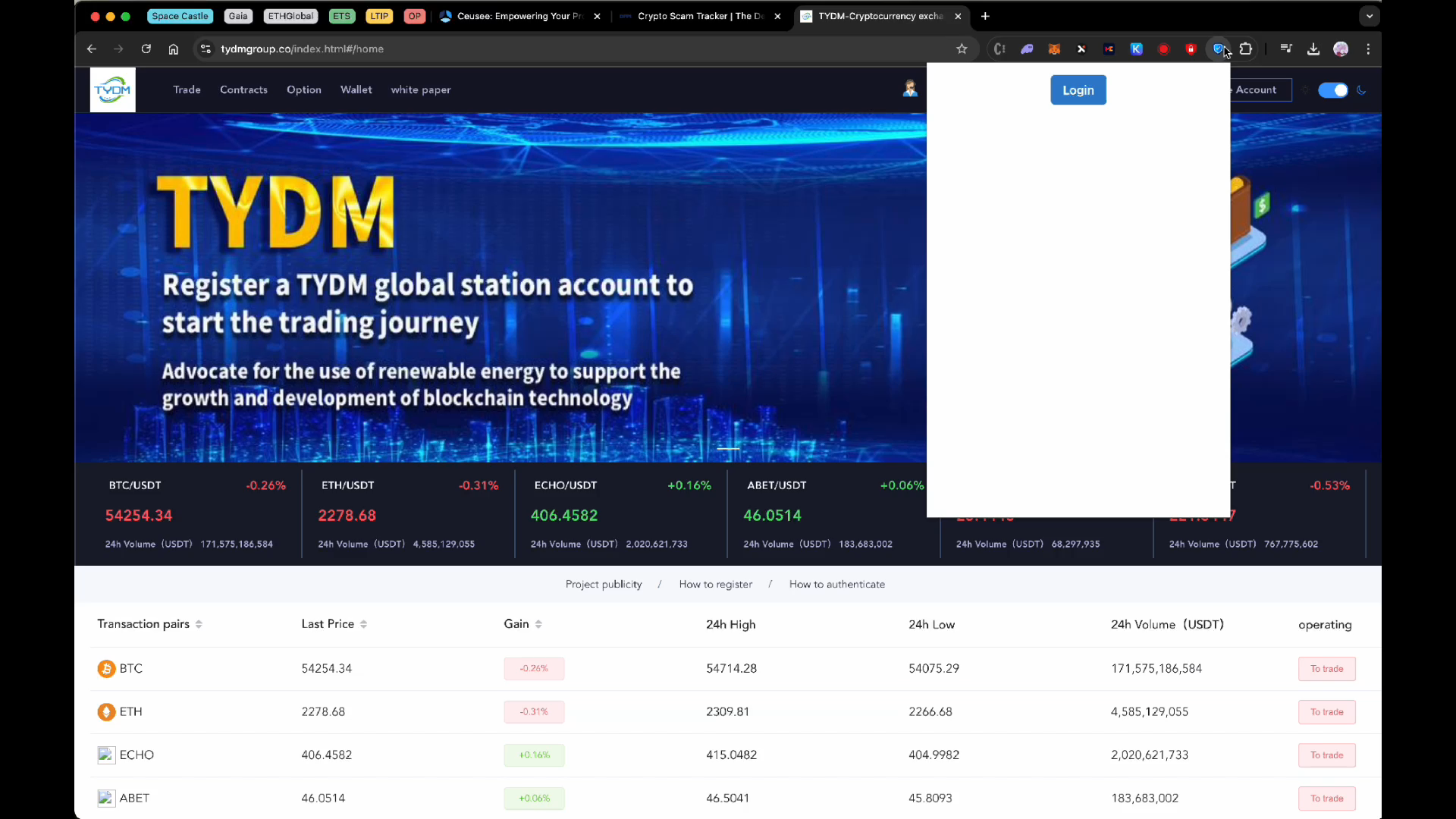Viewport: 1456px width, 819px height.
Task: Open a new browser tab
Action: click(985, 16)
